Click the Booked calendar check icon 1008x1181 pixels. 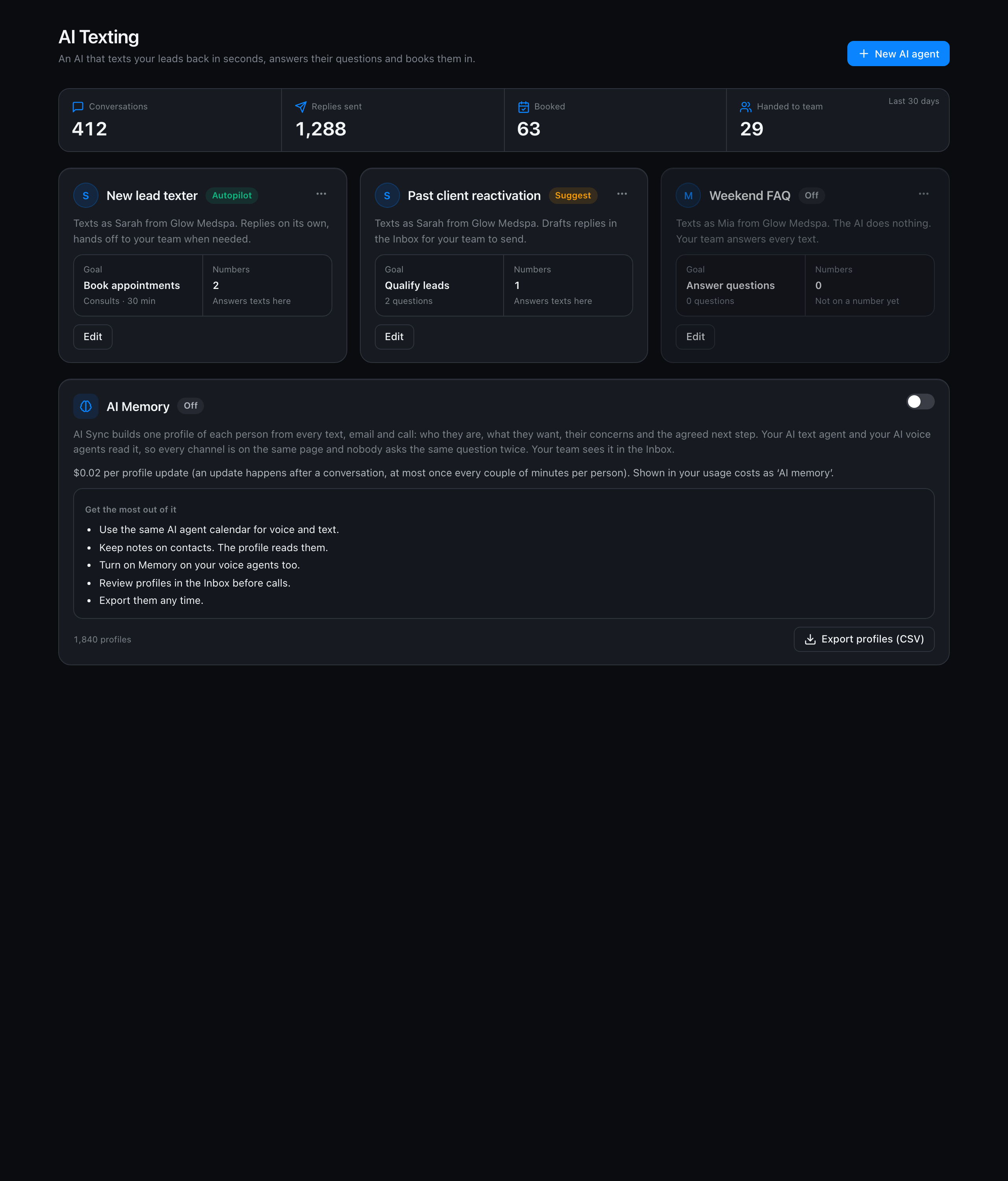pyautogui.click(x=523, y=107)
